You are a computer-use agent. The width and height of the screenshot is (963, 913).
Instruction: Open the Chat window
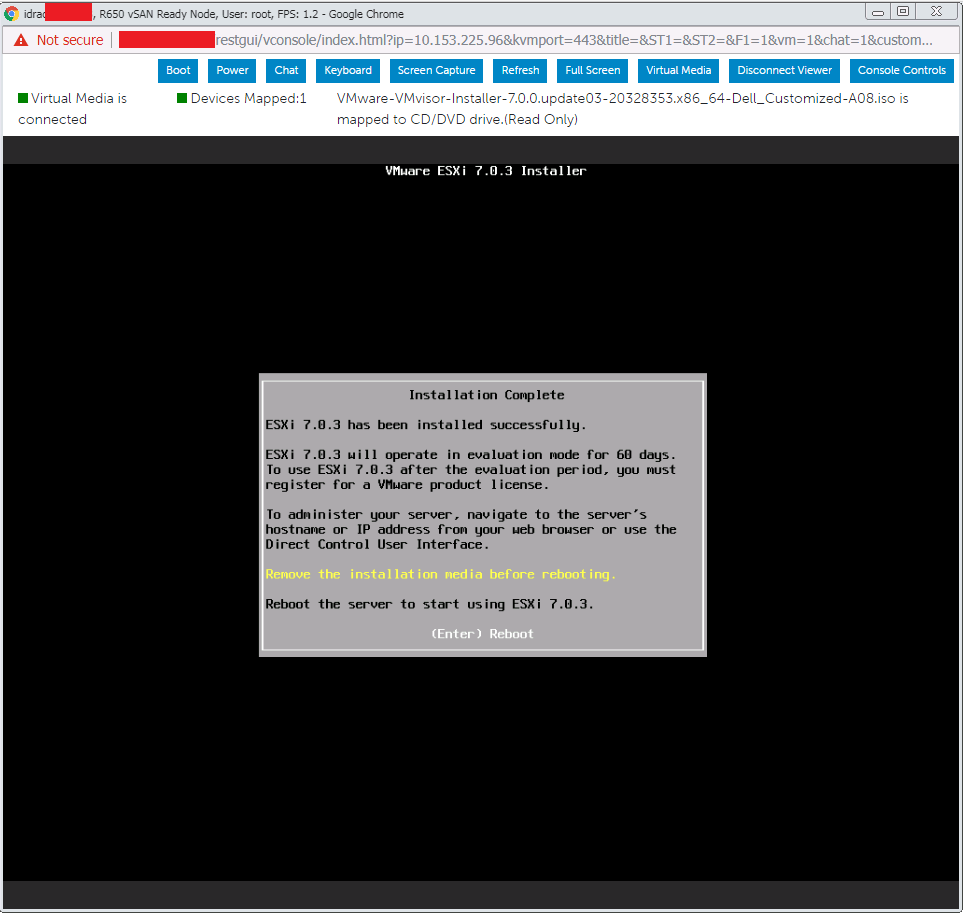tap(286, 71)
